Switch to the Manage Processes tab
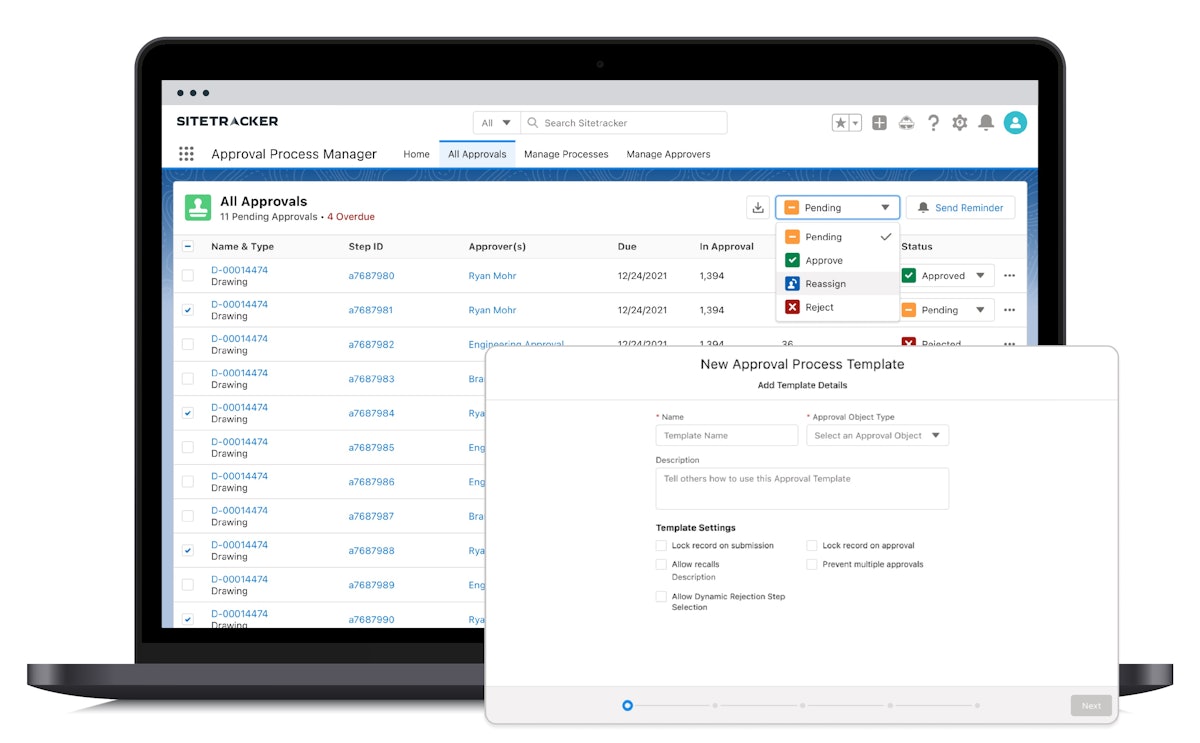Viewport: 1200px width, 743px height. click(566, 154)
